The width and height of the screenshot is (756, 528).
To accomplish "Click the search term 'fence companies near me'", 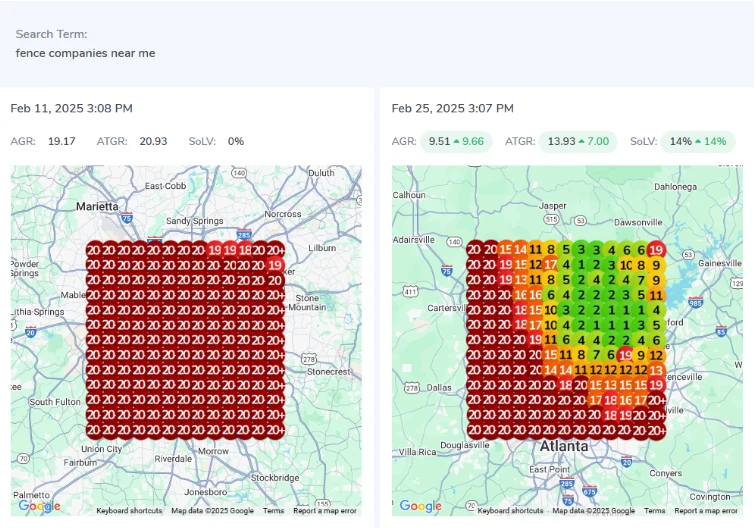I will point(85,53).
